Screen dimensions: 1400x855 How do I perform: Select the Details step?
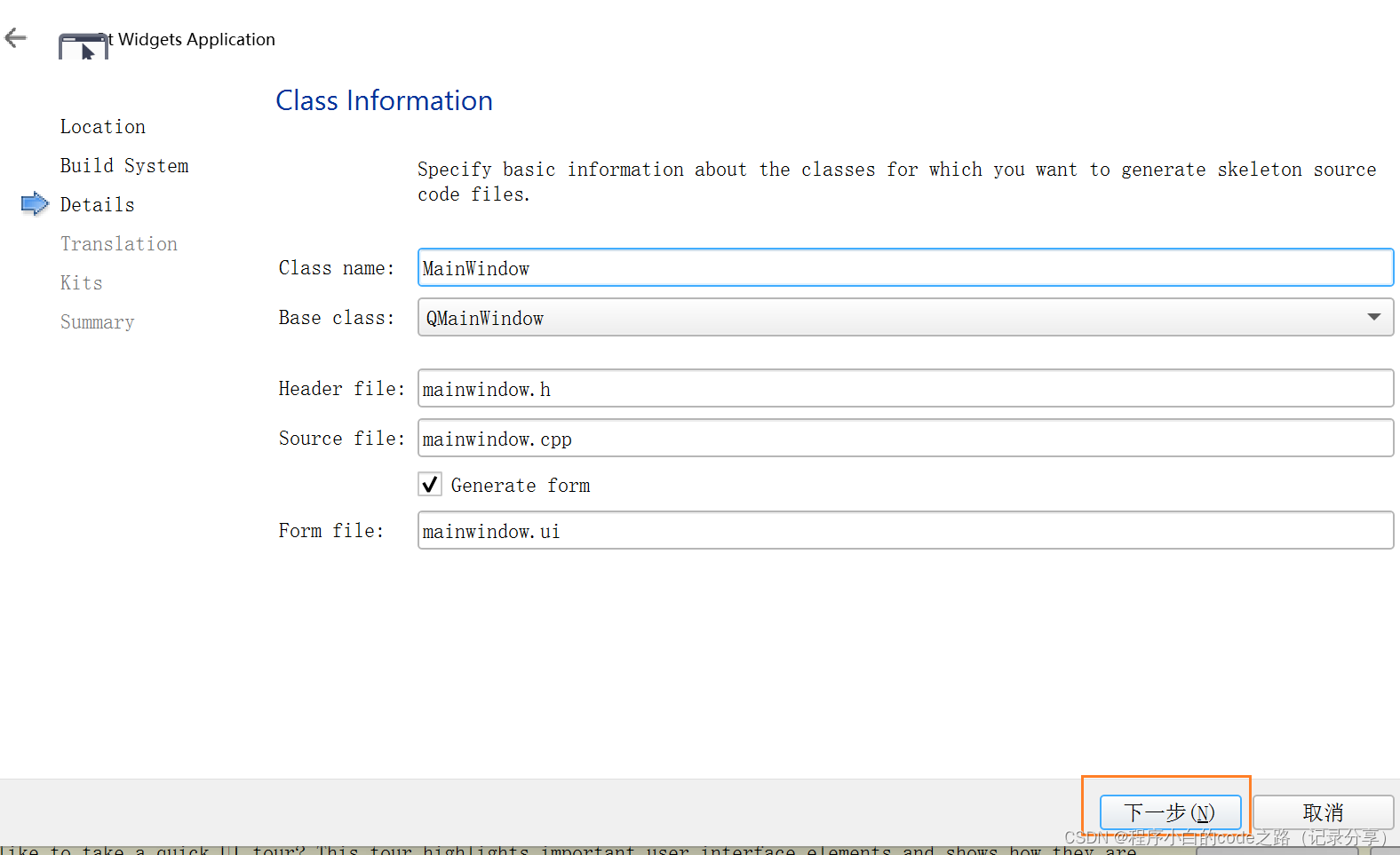click(98, 205)
